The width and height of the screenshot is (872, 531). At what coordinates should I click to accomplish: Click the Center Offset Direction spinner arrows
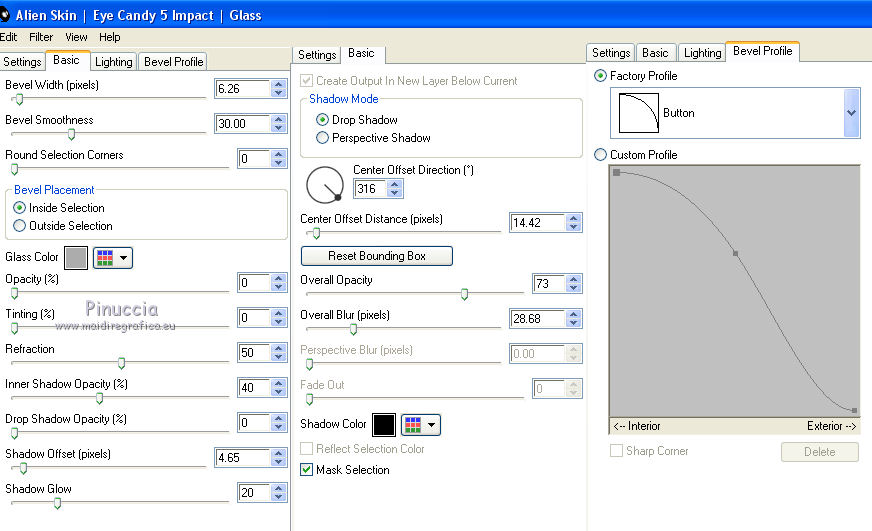(x=394, y=189)
